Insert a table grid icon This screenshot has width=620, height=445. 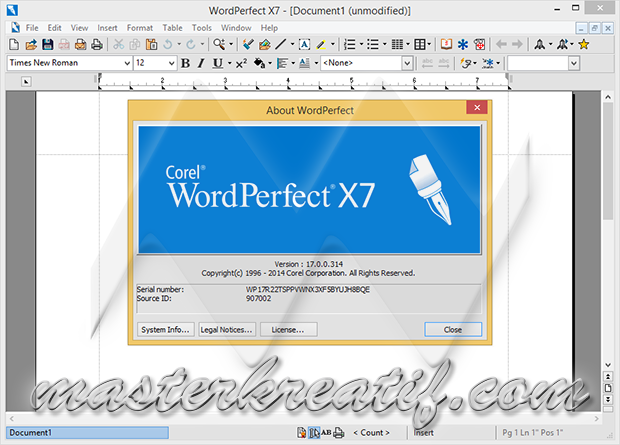[420, 44]
